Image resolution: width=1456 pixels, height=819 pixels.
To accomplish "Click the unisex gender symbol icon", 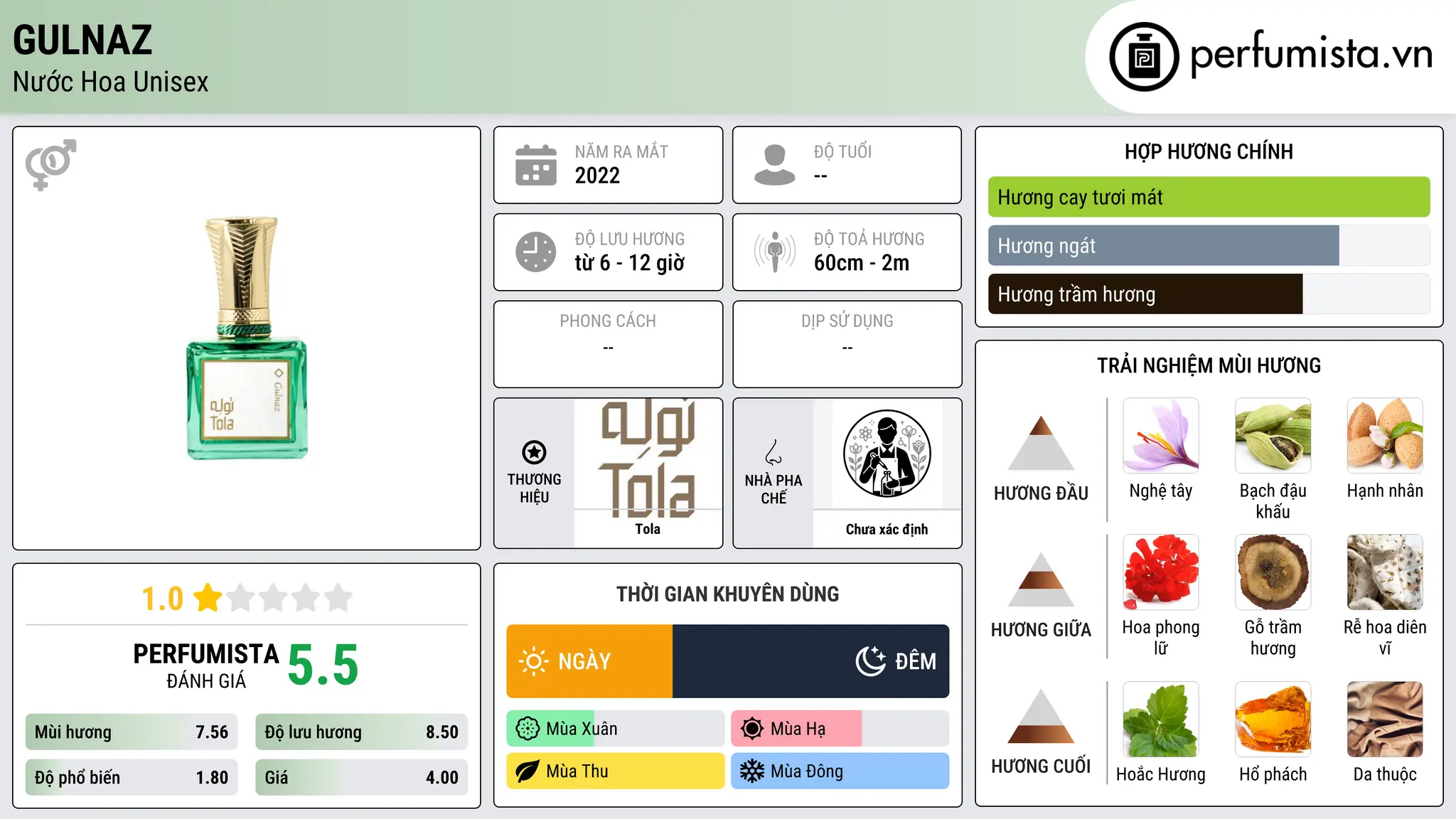I will coord(50,164).
